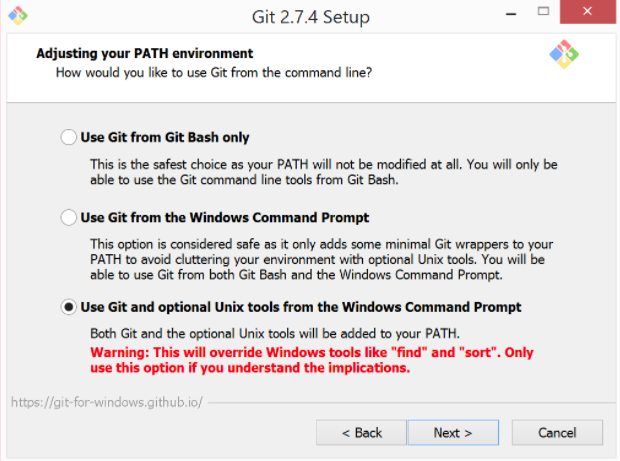Select the 'Use Git from Git Bash only' radio button
Screen dimensions: 620x461
pos(68,137)
